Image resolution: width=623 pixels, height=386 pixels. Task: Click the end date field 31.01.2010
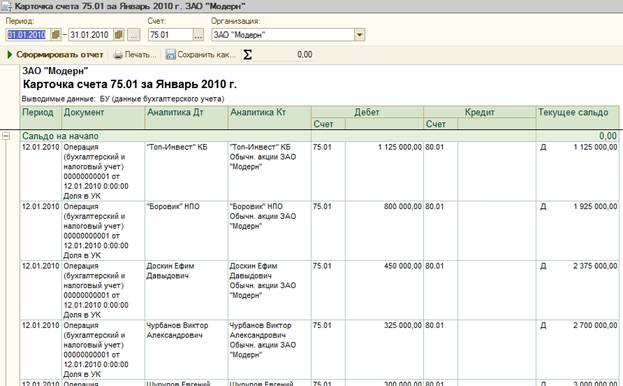coord(91,35)
